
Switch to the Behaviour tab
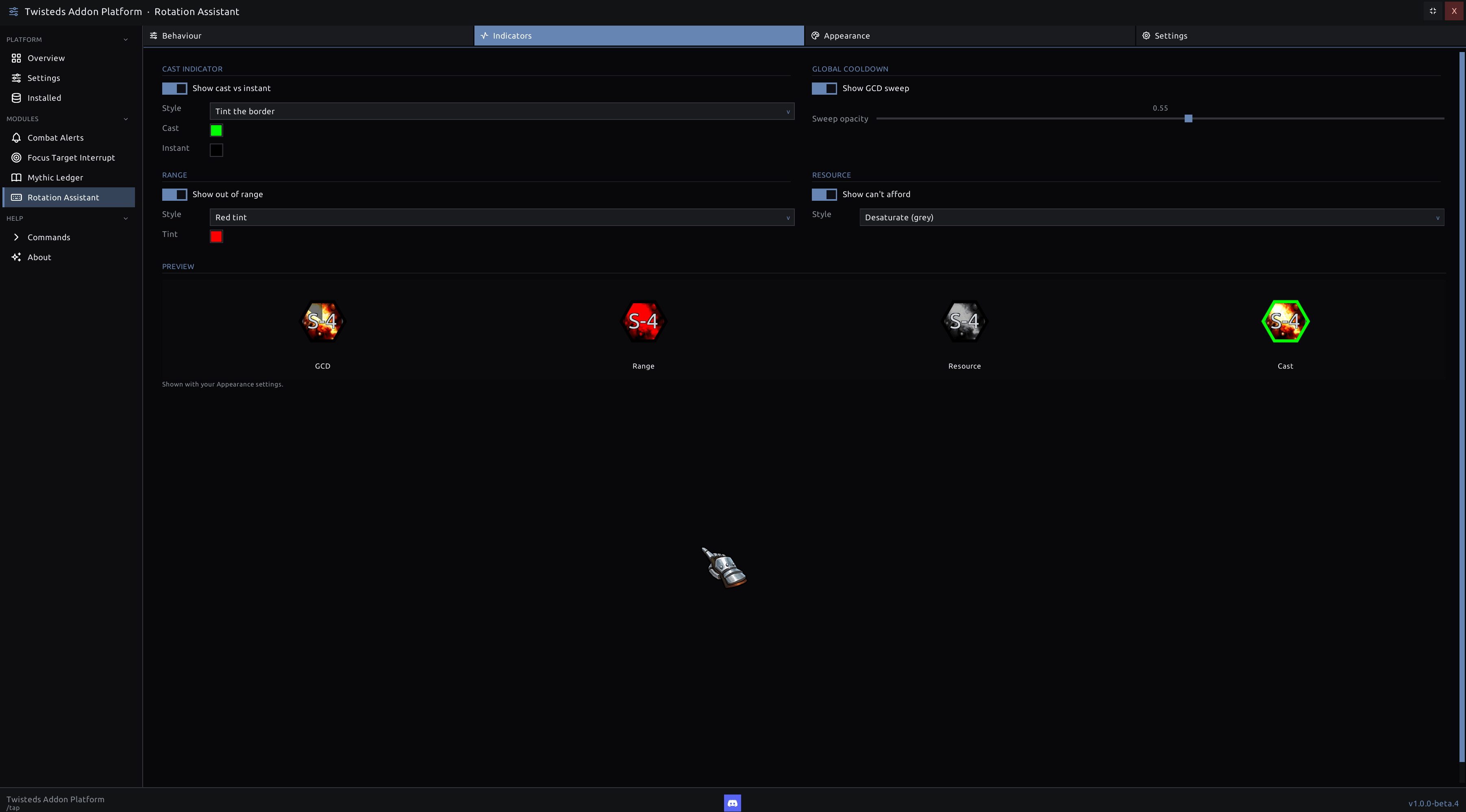point(308,35)
